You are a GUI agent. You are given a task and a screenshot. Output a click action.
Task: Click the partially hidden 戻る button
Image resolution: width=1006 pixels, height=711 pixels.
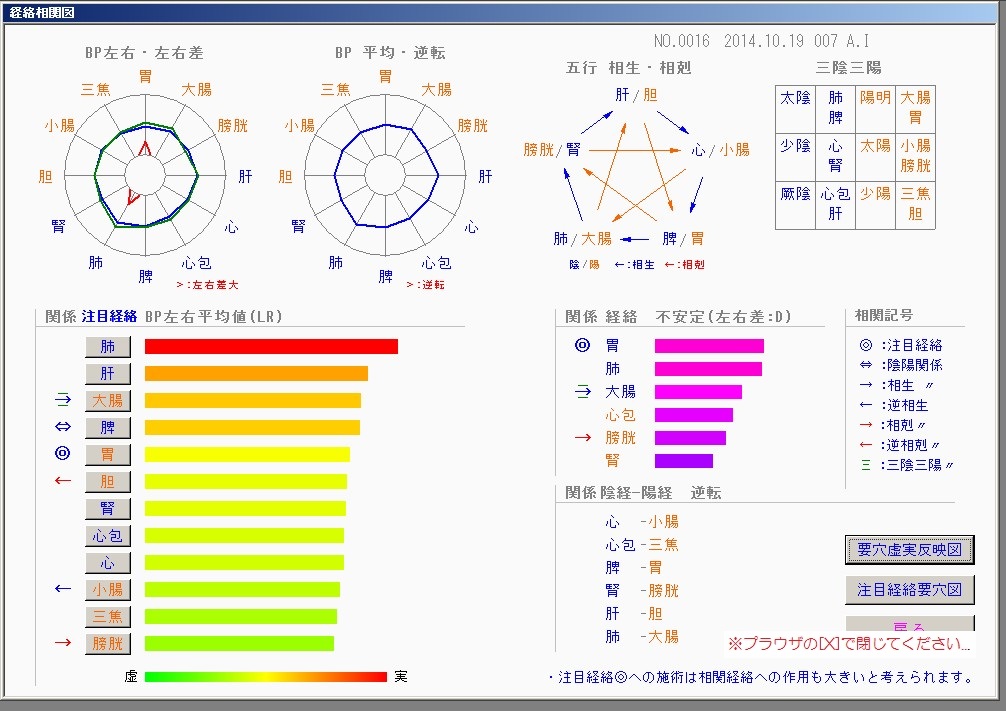tap(909, 626)
